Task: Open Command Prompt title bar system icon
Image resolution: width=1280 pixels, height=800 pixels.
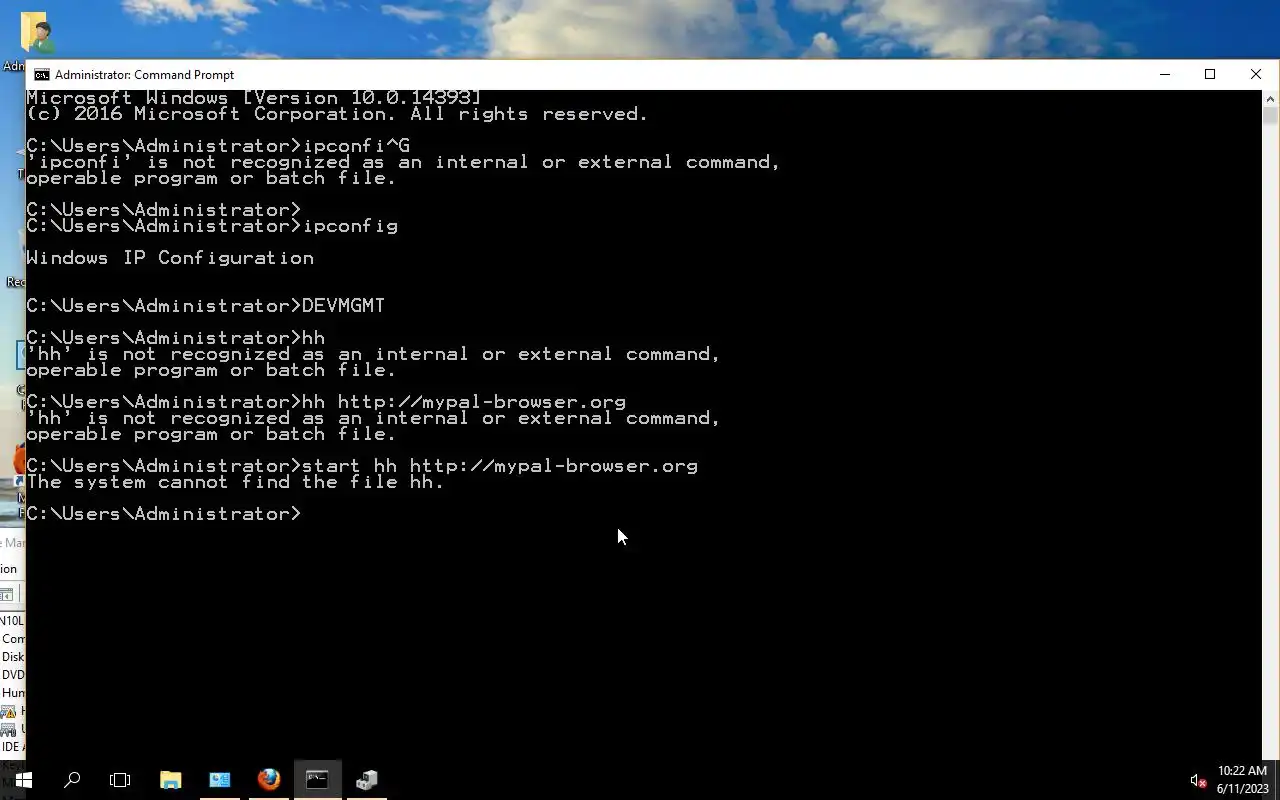Action: [41, 75]
